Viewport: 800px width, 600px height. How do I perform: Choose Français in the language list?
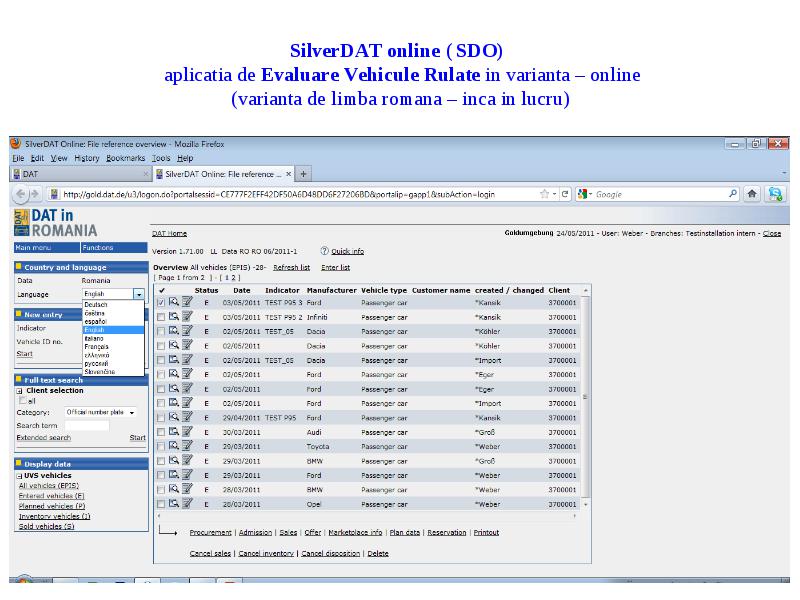pyautogui.click(x=96, y=346)
